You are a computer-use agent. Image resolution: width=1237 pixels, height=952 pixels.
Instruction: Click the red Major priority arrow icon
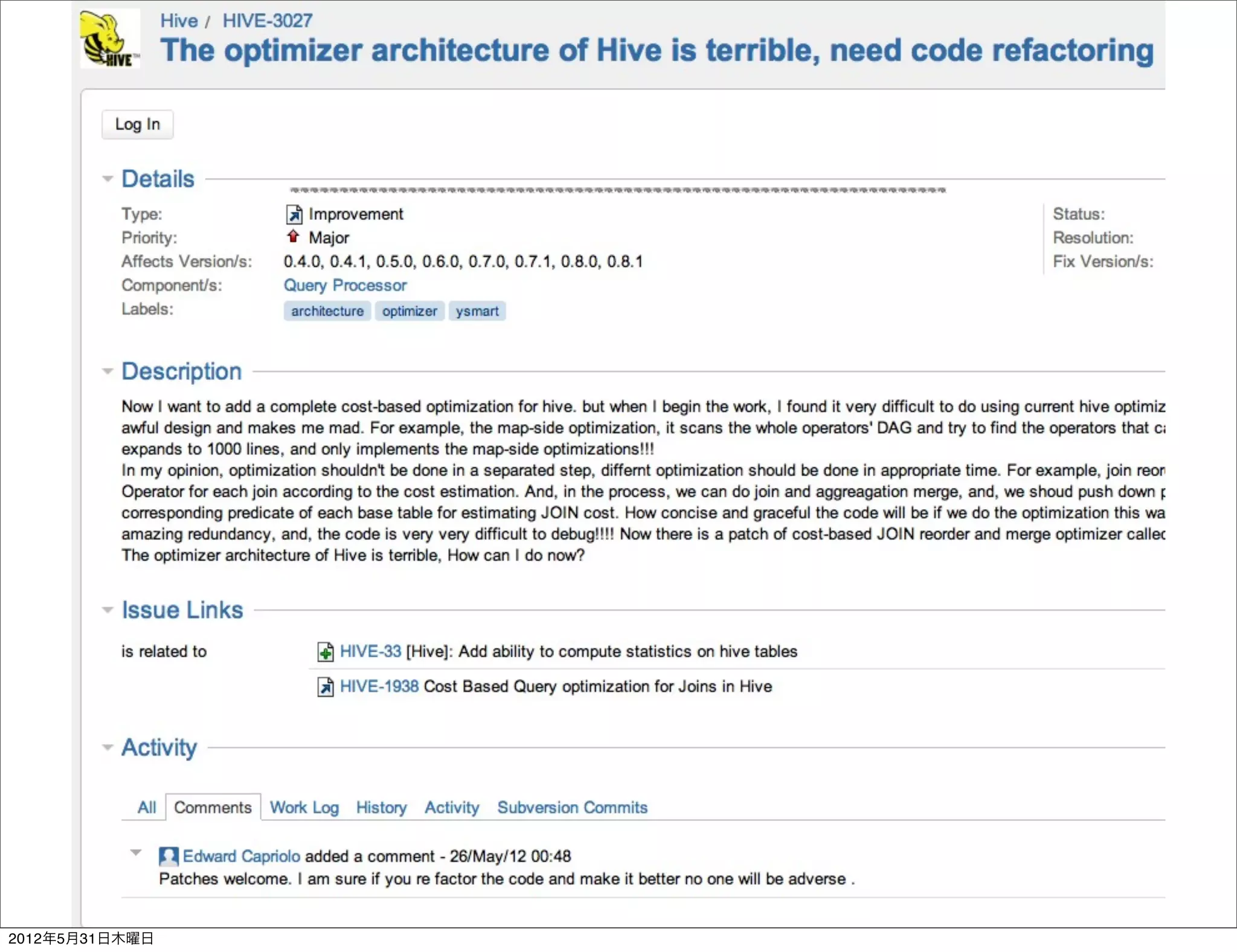(x=293, y=236)
